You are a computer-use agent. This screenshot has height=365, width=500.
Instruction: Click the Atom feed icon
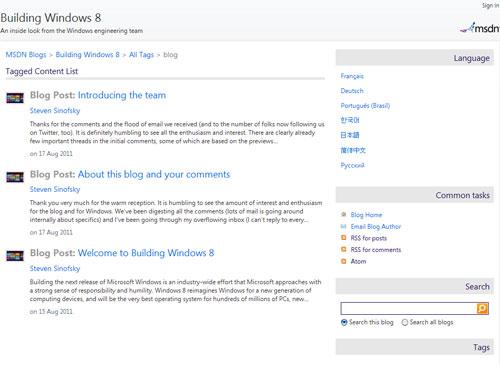343,261
